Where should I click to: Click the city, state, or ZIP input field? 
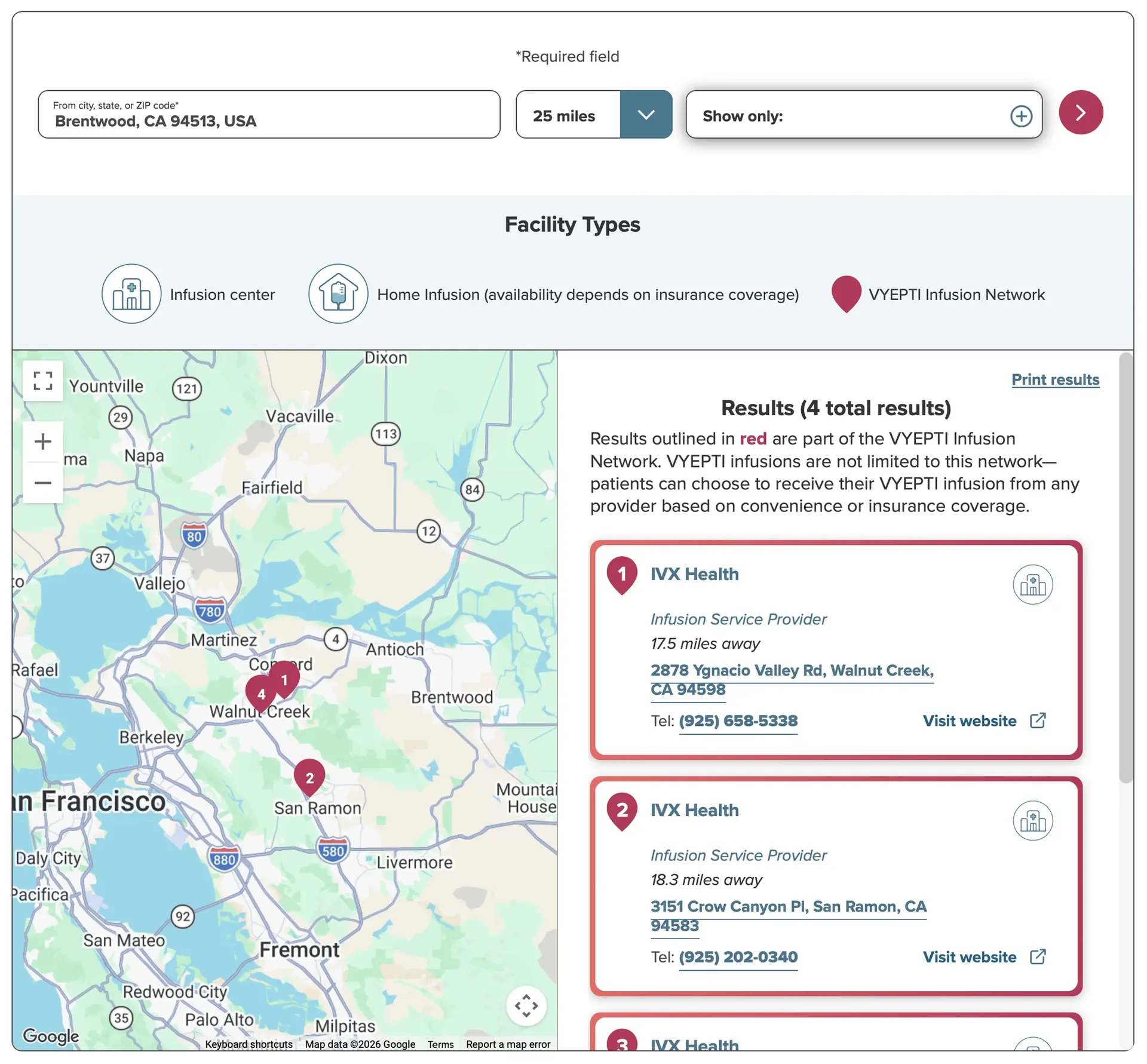[269, 115]
